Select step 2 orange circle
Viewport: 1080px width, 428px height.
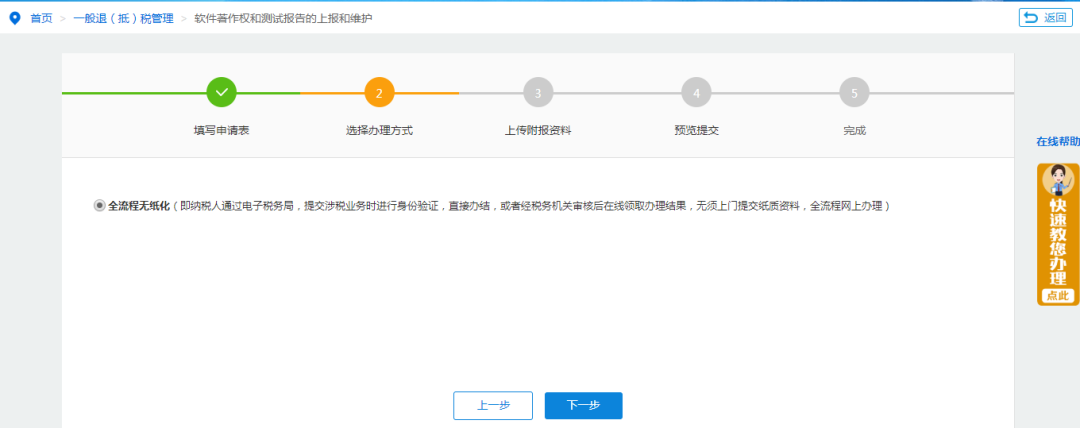click(380, 92)
